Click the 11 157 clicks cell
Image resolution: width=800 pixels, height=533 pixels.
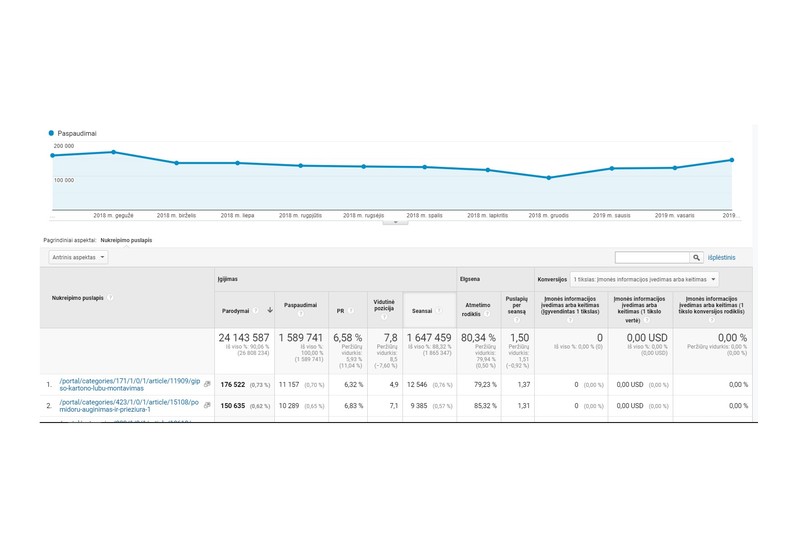(289, 385)
